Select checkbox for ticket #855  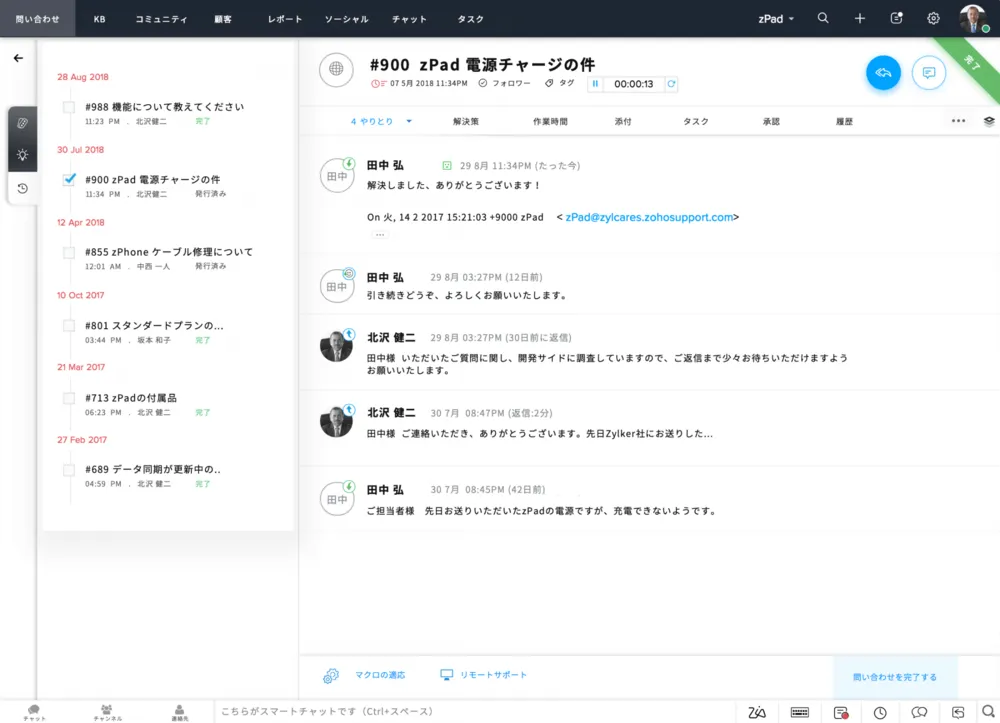69,253
